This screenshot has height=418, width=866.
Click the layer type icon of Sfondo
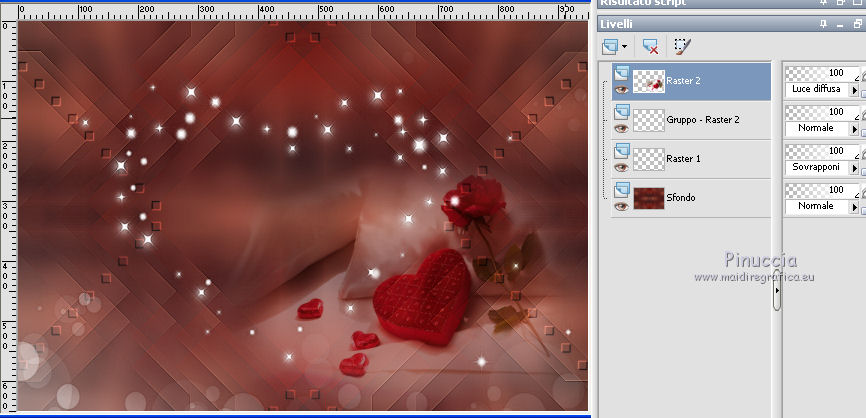[622, 190]
